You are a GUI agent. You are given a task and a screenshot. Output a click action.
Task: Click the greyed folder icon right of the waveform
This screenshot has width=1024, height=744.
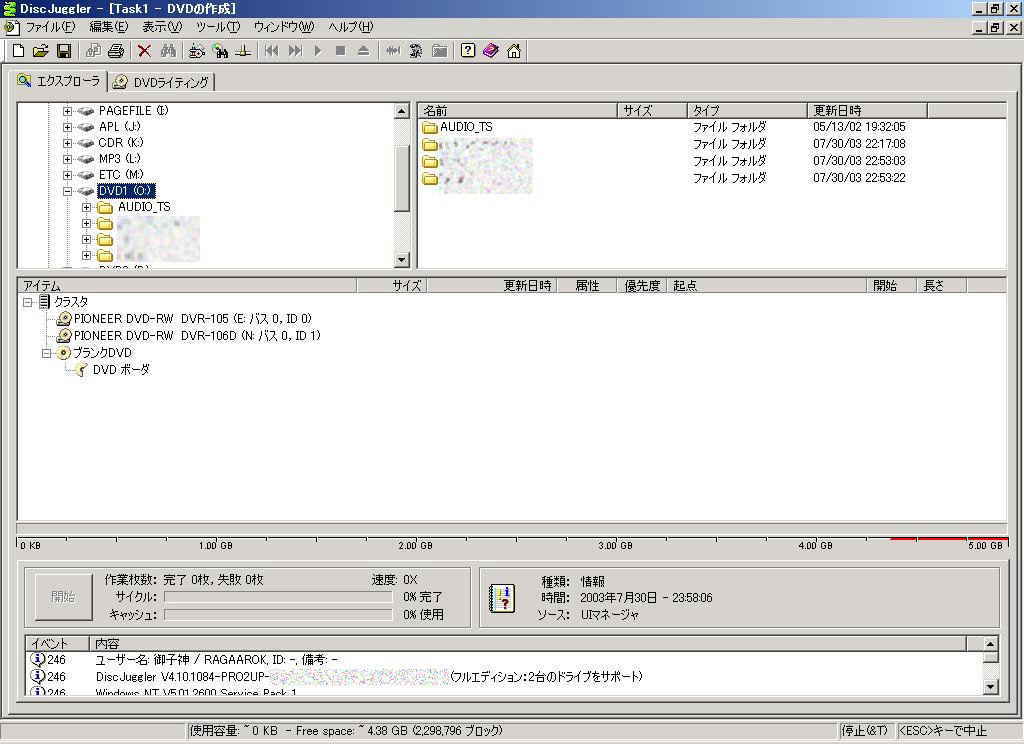pyautogui.click(x=440, y=51)
